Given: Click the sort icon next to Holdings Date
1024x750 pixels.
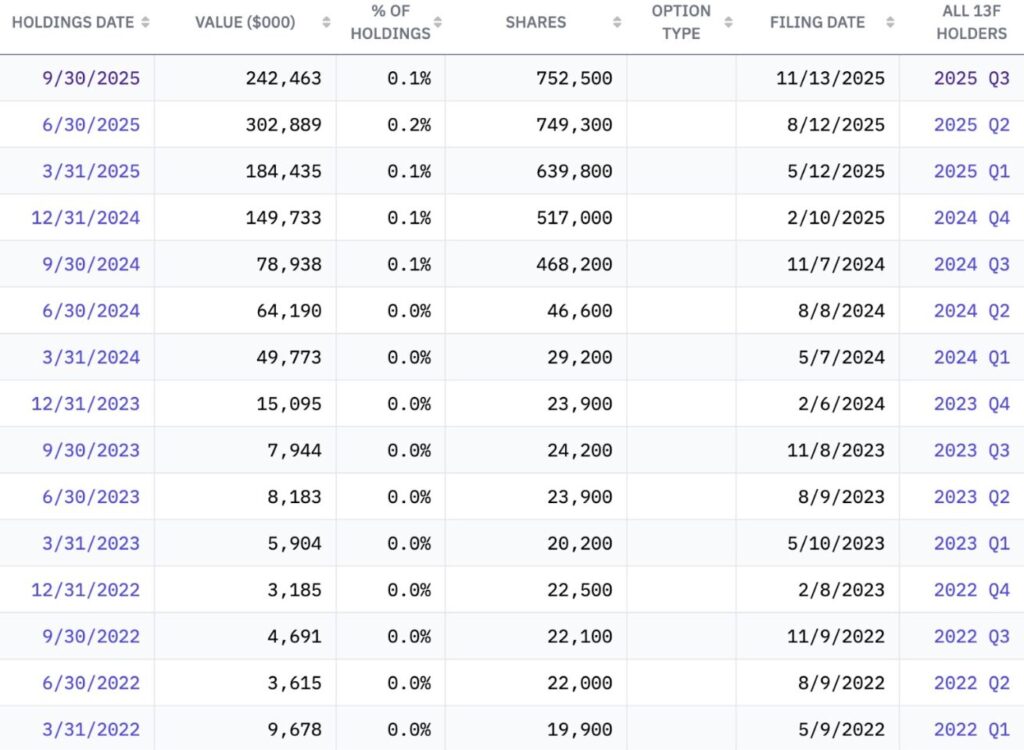Looking at the screenshot, I should click(146, 22).
